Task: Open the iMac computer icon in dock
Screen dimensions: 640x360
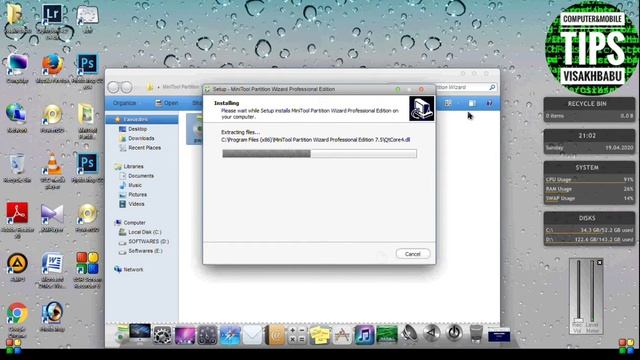Action: (x=140, y=333)
